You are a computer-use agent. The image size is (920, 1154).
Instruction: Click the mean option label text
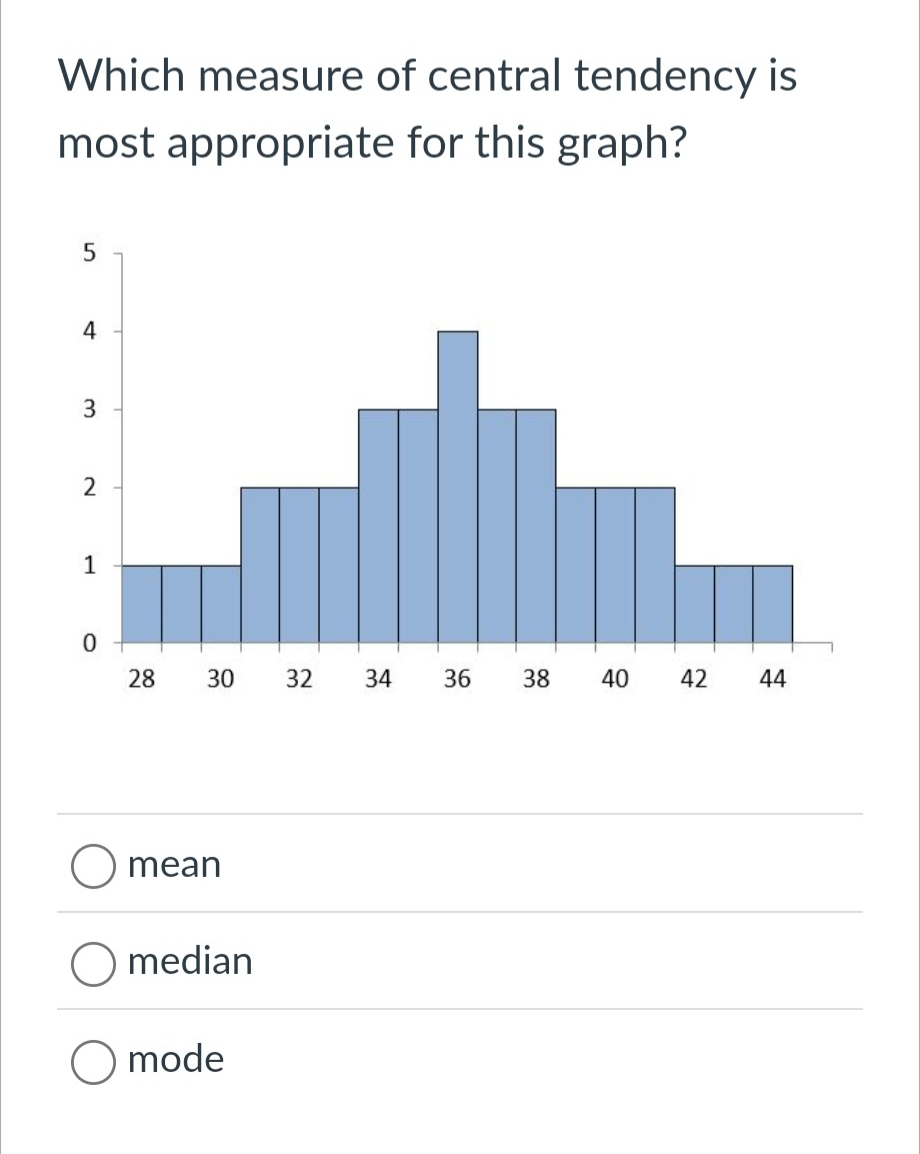point(174,865)
